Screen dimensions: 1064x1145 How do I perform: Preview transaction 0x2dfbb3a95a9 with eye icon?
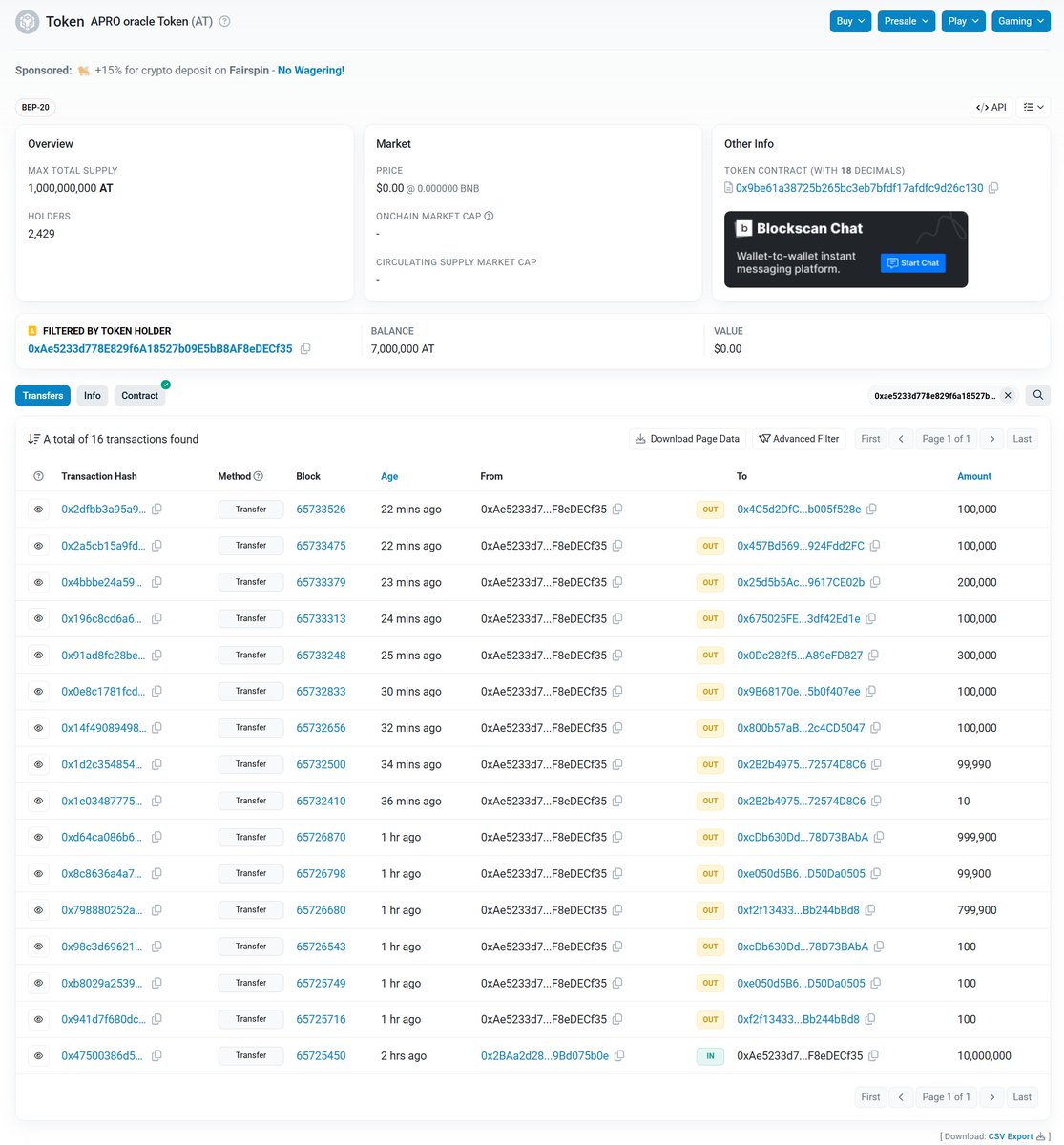click(39, 510)
